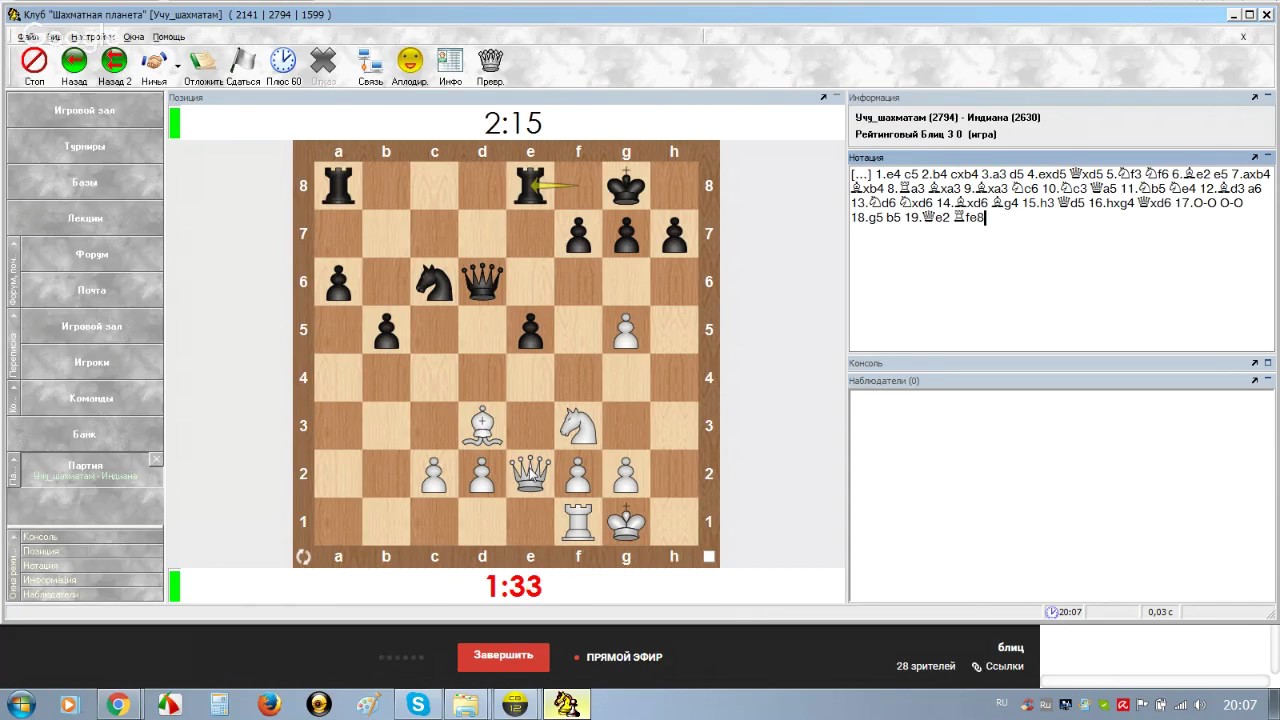Open the Турниры sidebar section
Image resolution: width=1280 pixels, height=720 pixels.
pyautogui.click(x=85, y=146)
